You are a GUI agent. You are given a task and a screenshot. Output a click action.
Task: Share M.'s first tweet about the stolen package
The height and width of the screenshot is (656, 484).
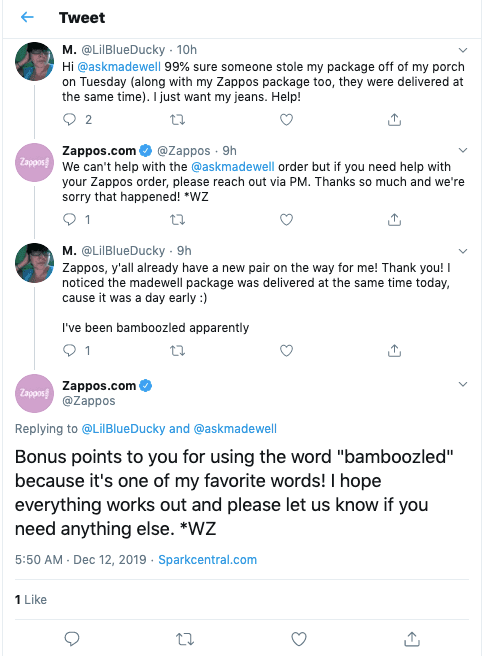point(394,120)
